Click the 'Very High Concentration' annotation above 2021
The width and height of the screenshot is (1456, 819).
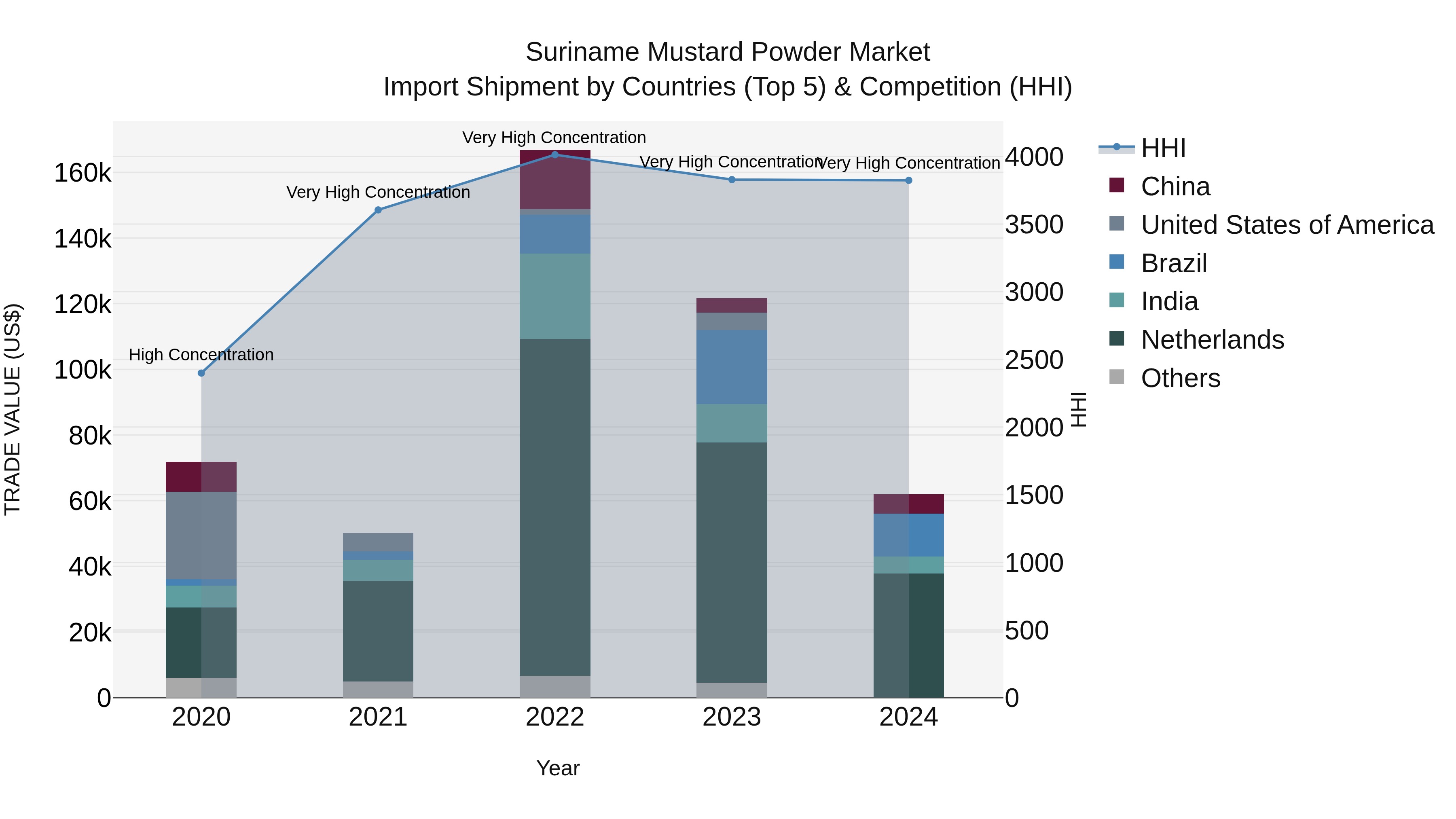[378, 192]
